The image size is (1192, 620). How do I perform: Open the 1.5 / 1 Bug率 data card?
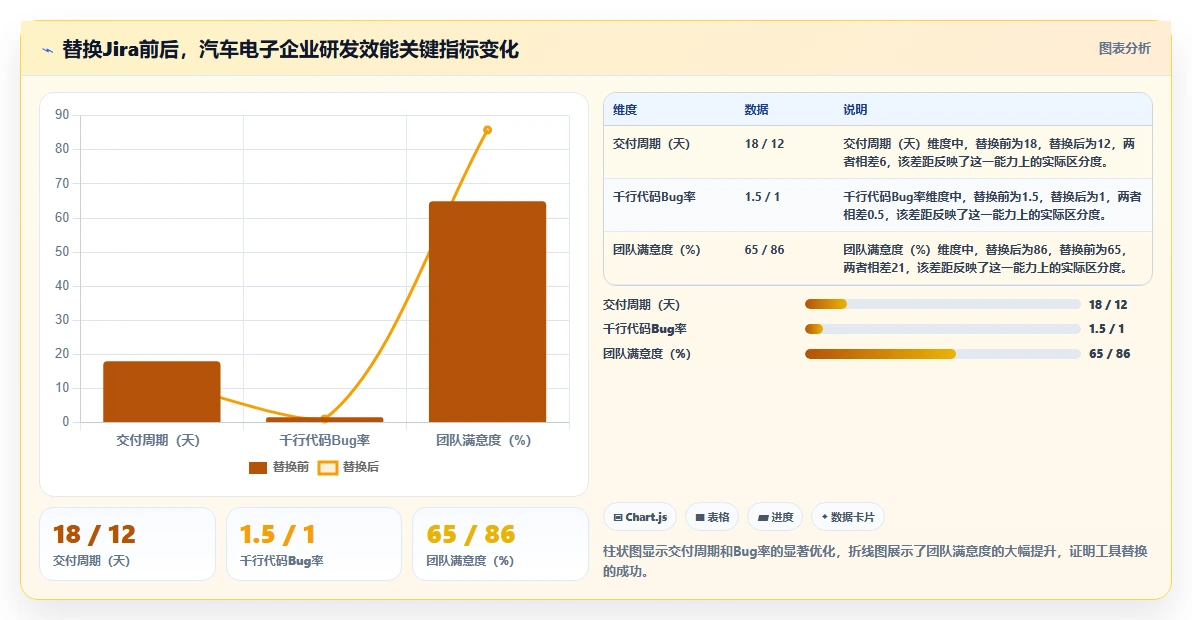pos(314,544)
